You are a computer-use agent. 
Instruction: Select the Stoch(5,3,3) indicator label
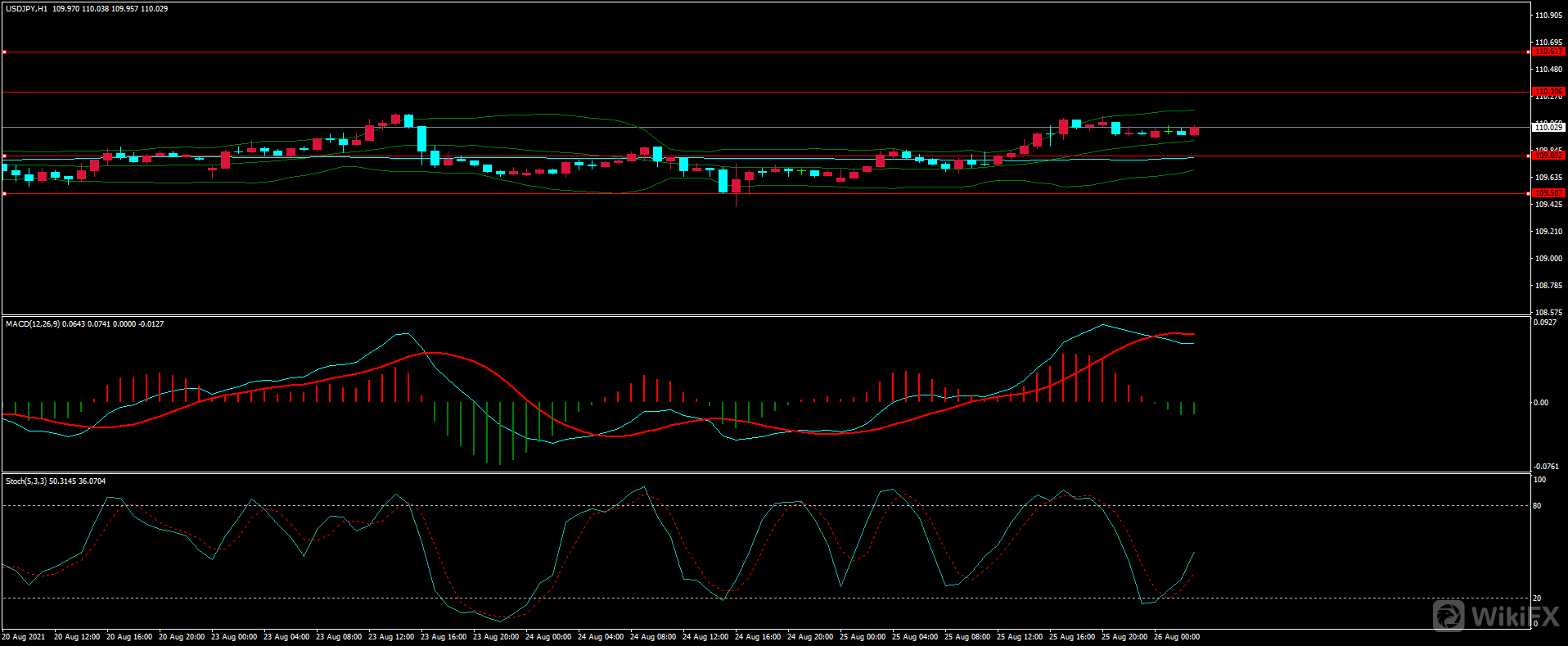click(26, 481)
